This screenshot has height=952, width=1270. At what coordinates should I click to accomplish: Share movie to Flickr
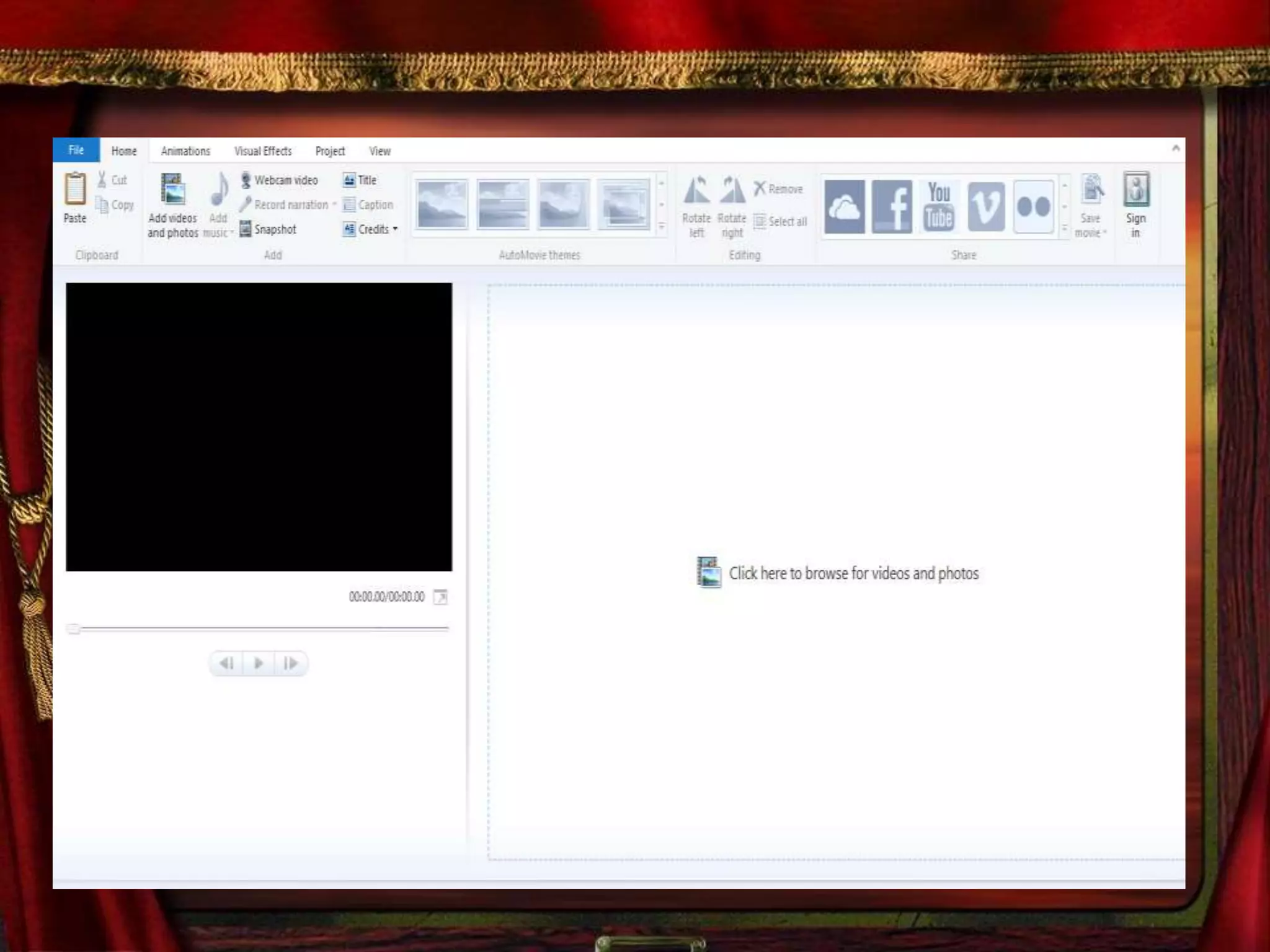pyautogui.click(x=1033, y=207)
